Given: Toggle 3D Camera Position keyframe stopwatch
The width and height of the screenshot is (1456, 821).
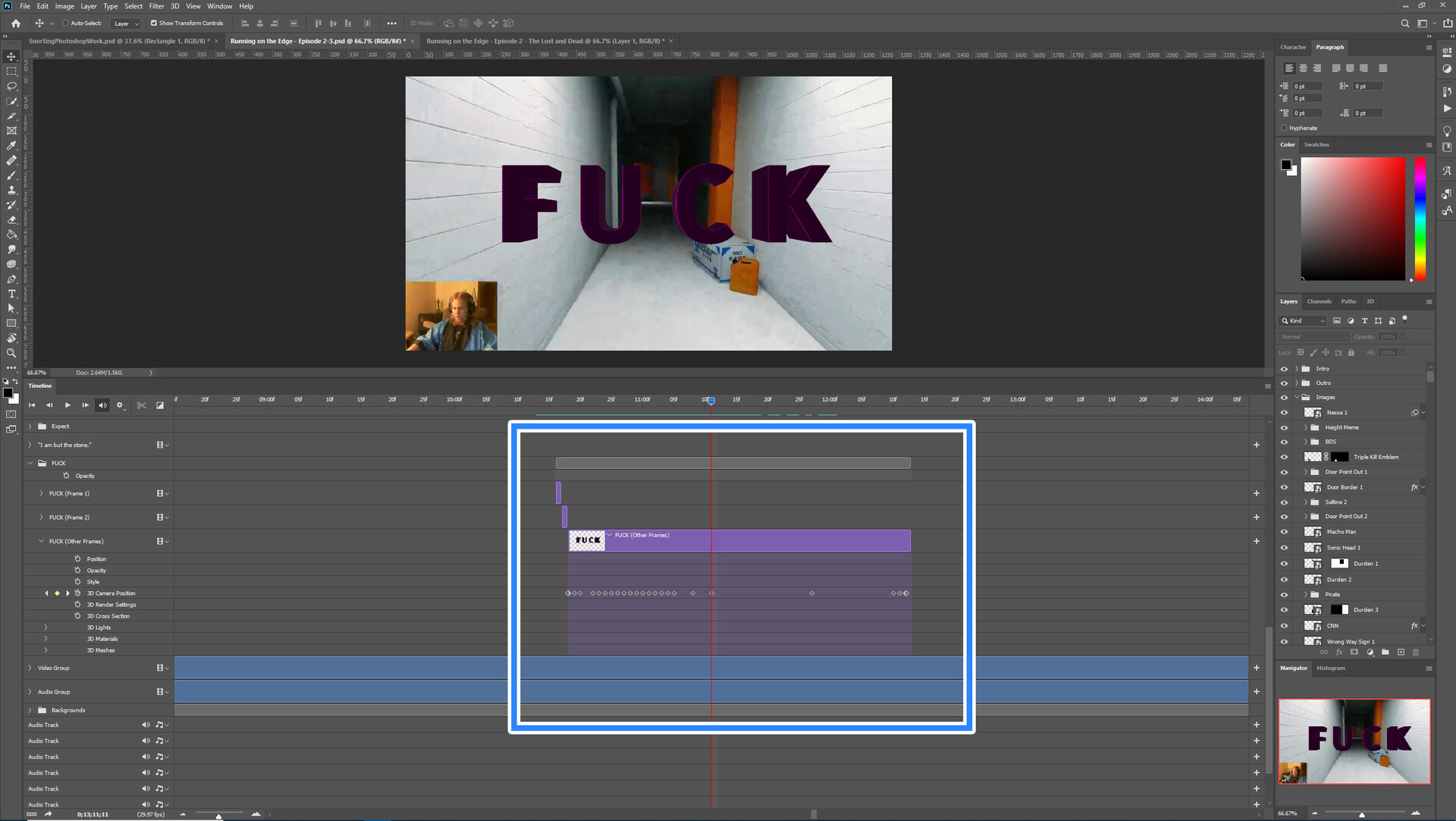Looking at the screenshot, I should [x=77, y=593].
